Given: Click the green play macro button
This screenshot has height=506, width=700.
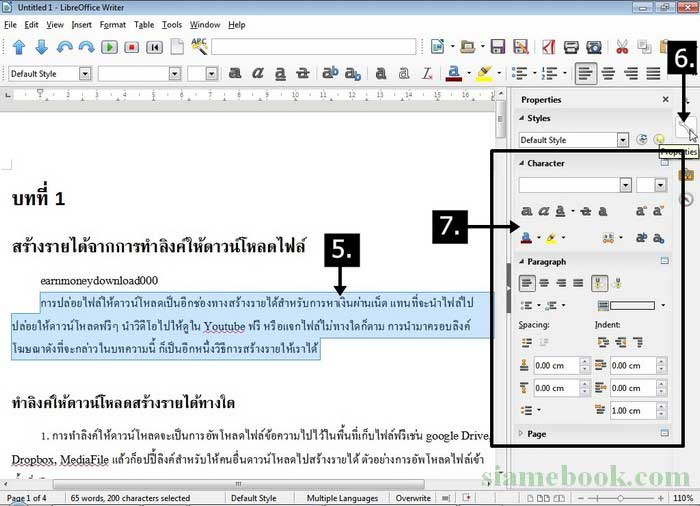Looking at the screenshot, I should click(109, 47).
